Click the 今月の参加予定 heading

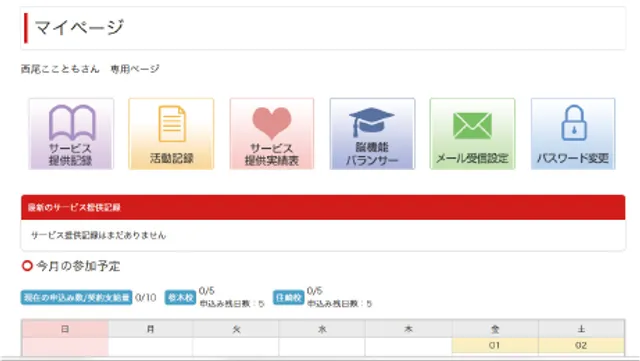[x=78, y=266]
